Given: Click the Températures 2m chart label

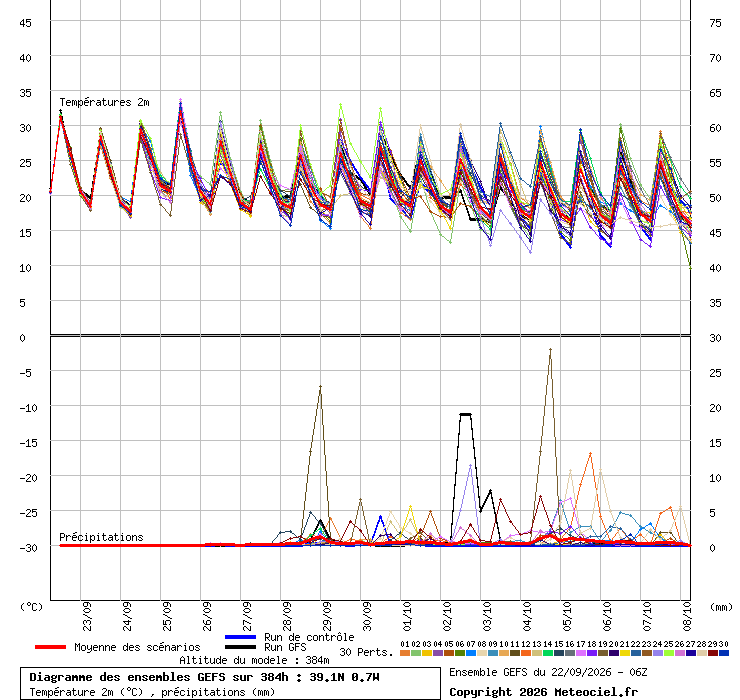Looking at the screenshot, I should (104, 102).
